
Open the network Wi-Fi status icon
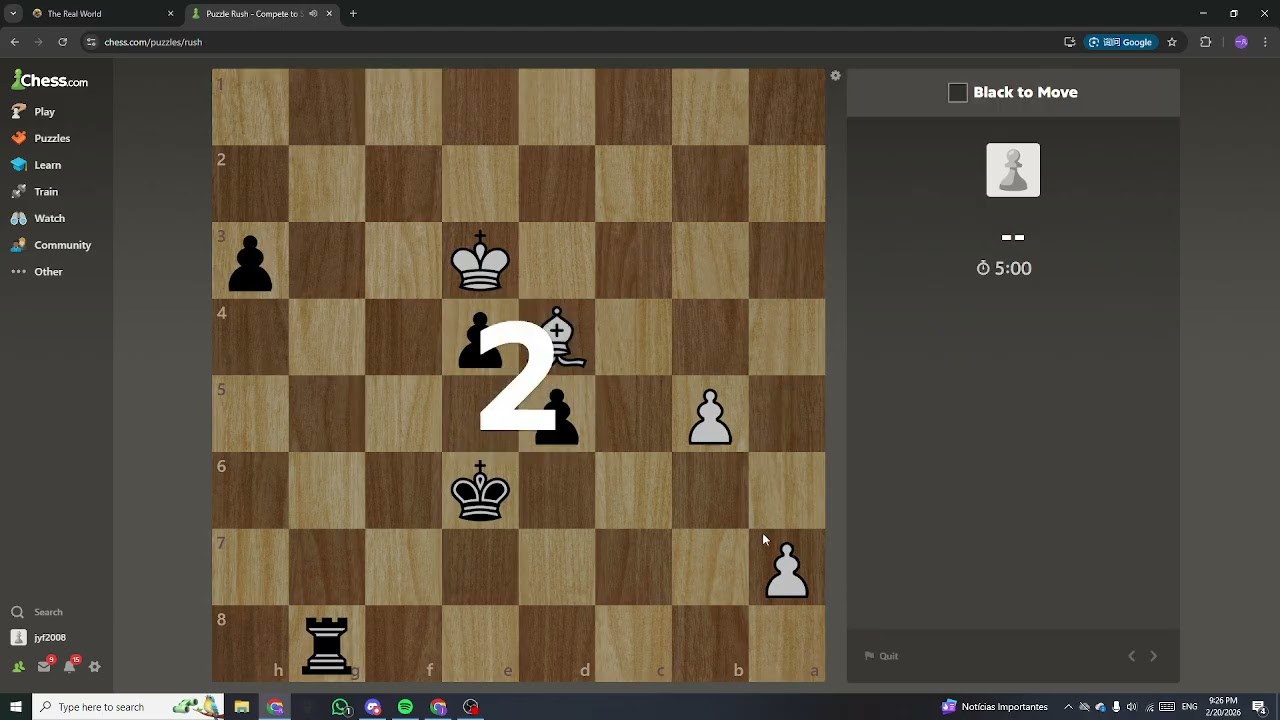coord(1149,707)
